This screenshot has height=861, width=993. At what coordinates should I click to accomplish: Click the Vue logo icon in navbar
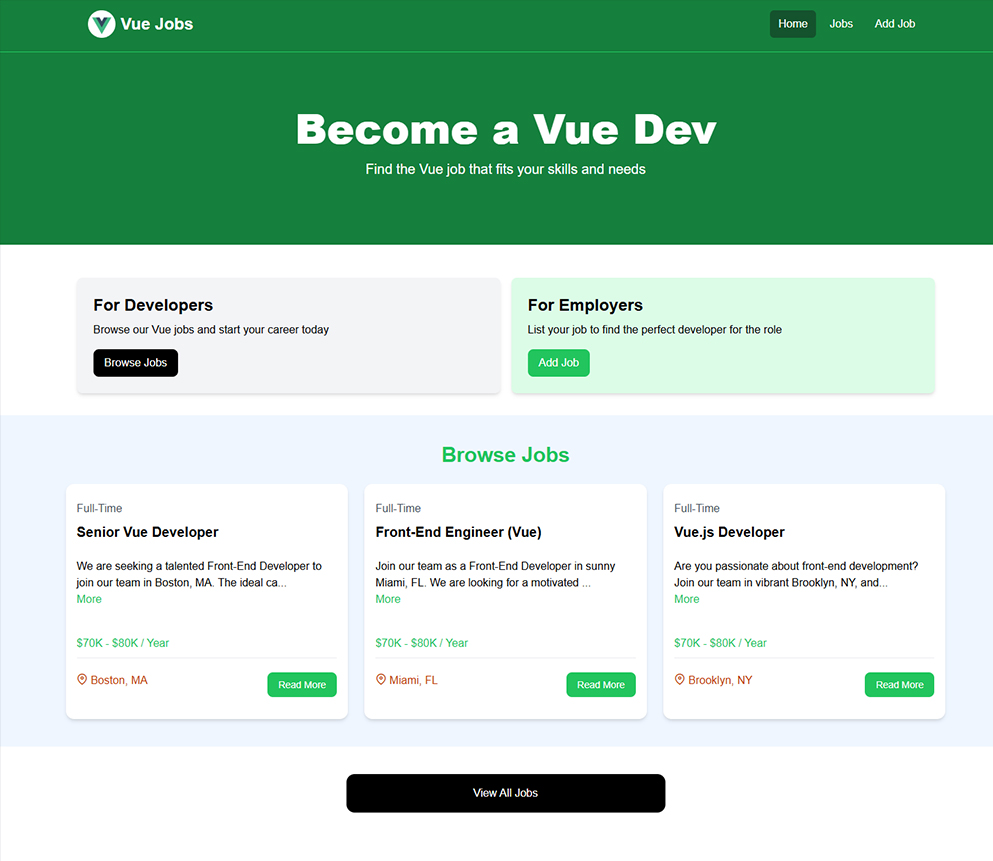101,24
